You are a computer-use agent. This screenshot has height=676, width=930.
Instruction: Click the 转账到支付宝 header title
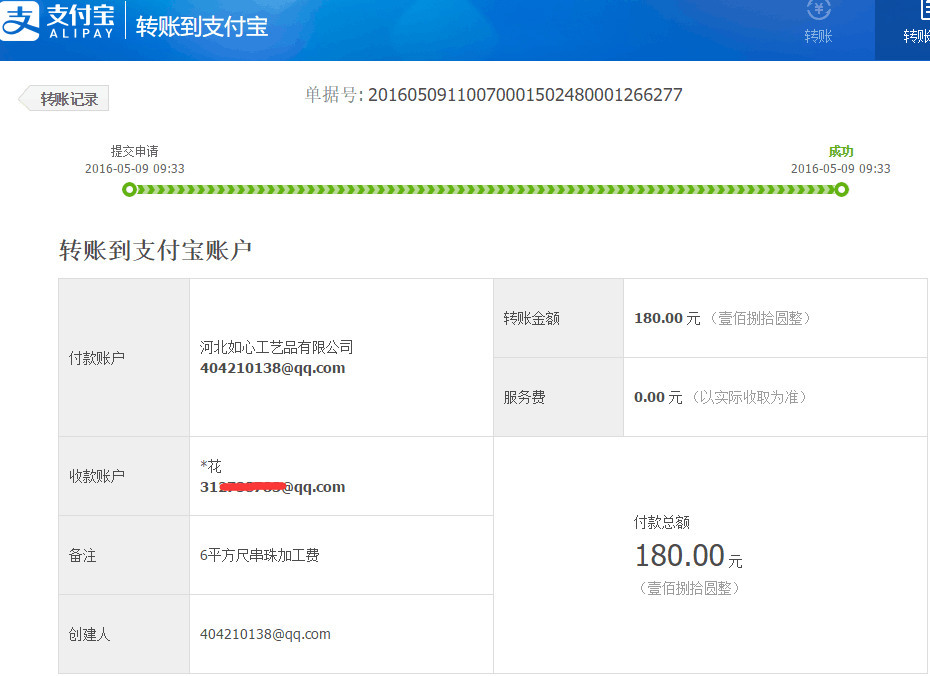pos(202,26)
